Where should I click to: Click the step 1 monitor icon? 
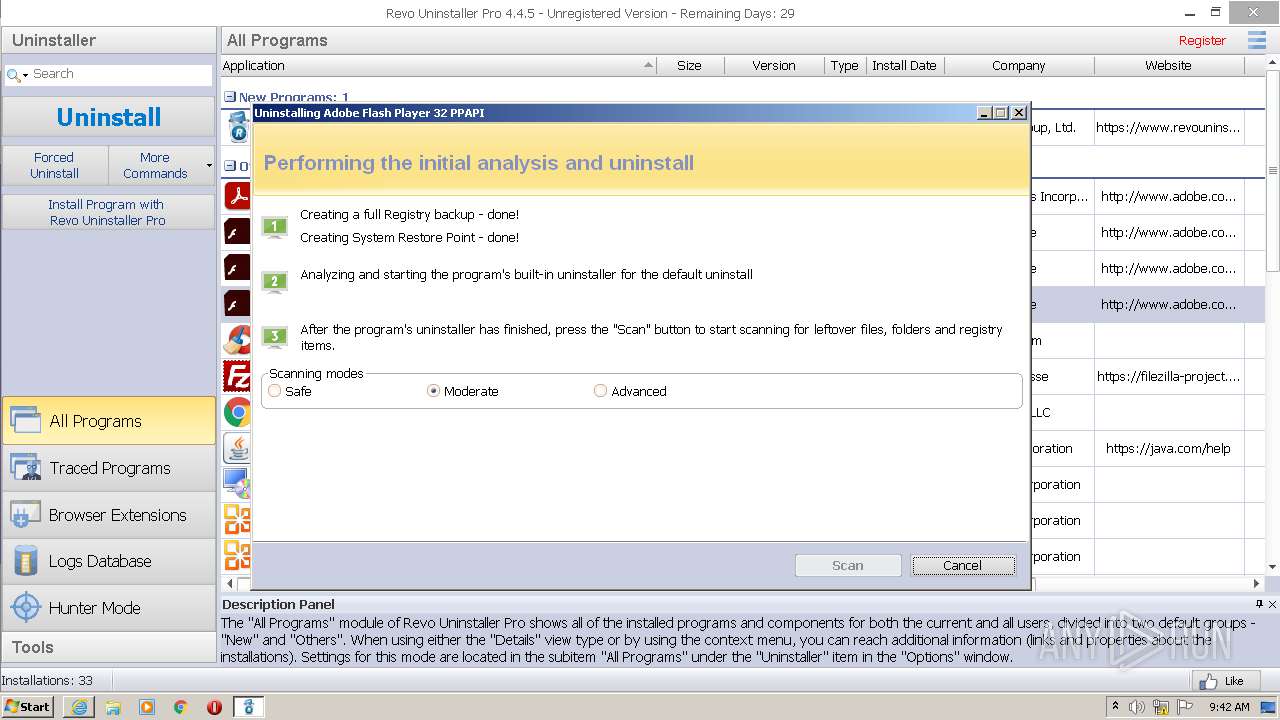pos(275,228)
